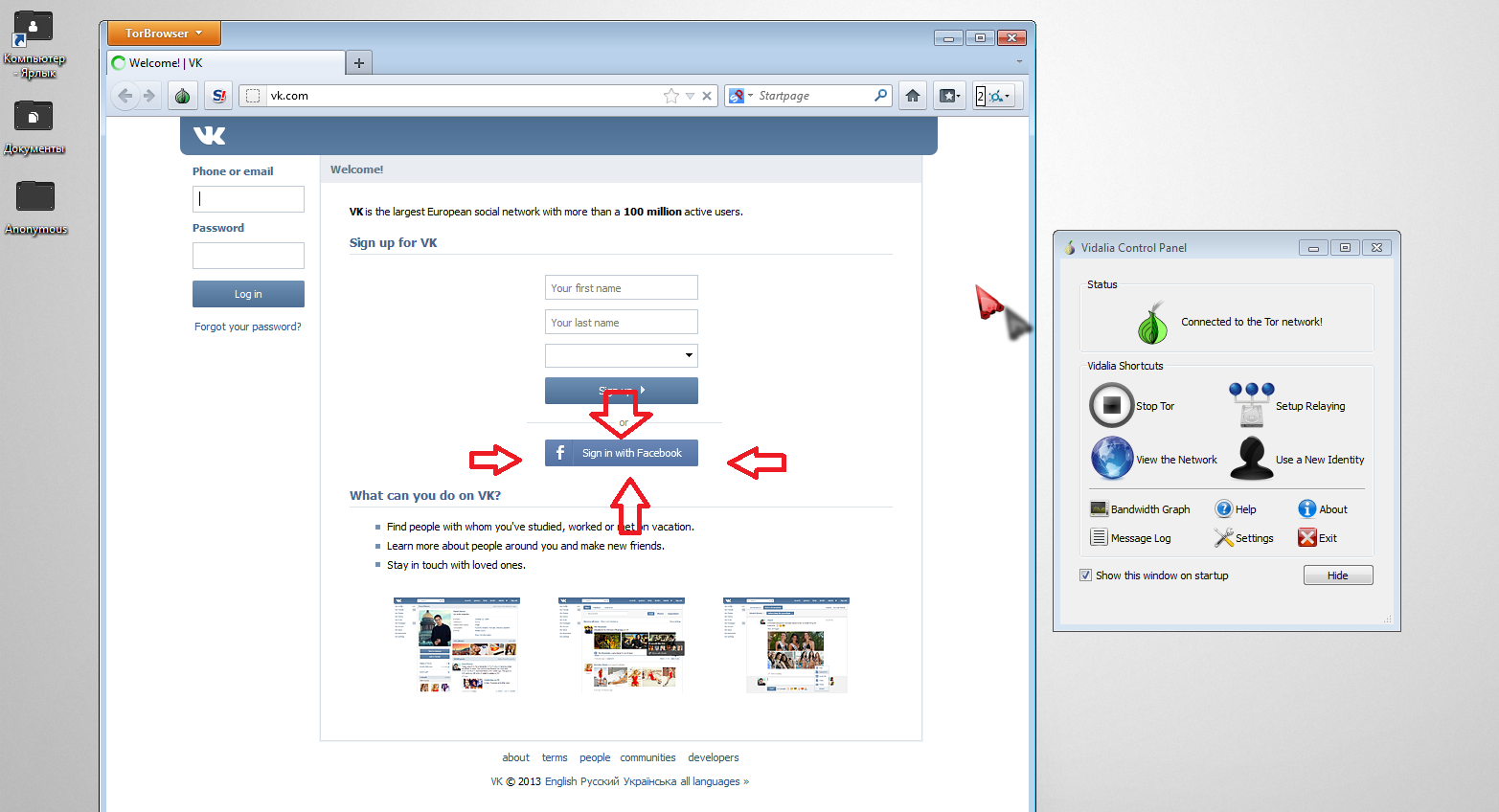Click the tab list arrow at tab bar end

coord(1019,61)
